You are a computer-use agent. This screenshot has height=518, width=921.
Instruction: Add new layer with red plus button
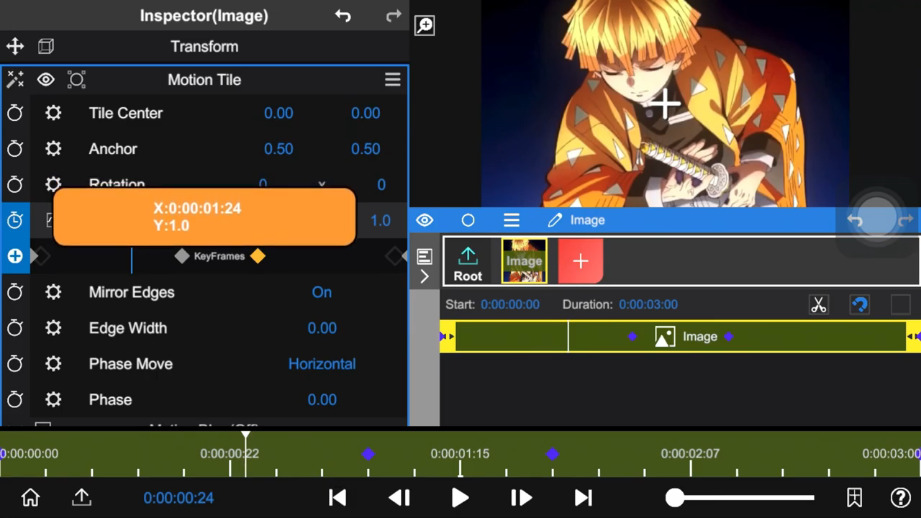click(580, 261)
